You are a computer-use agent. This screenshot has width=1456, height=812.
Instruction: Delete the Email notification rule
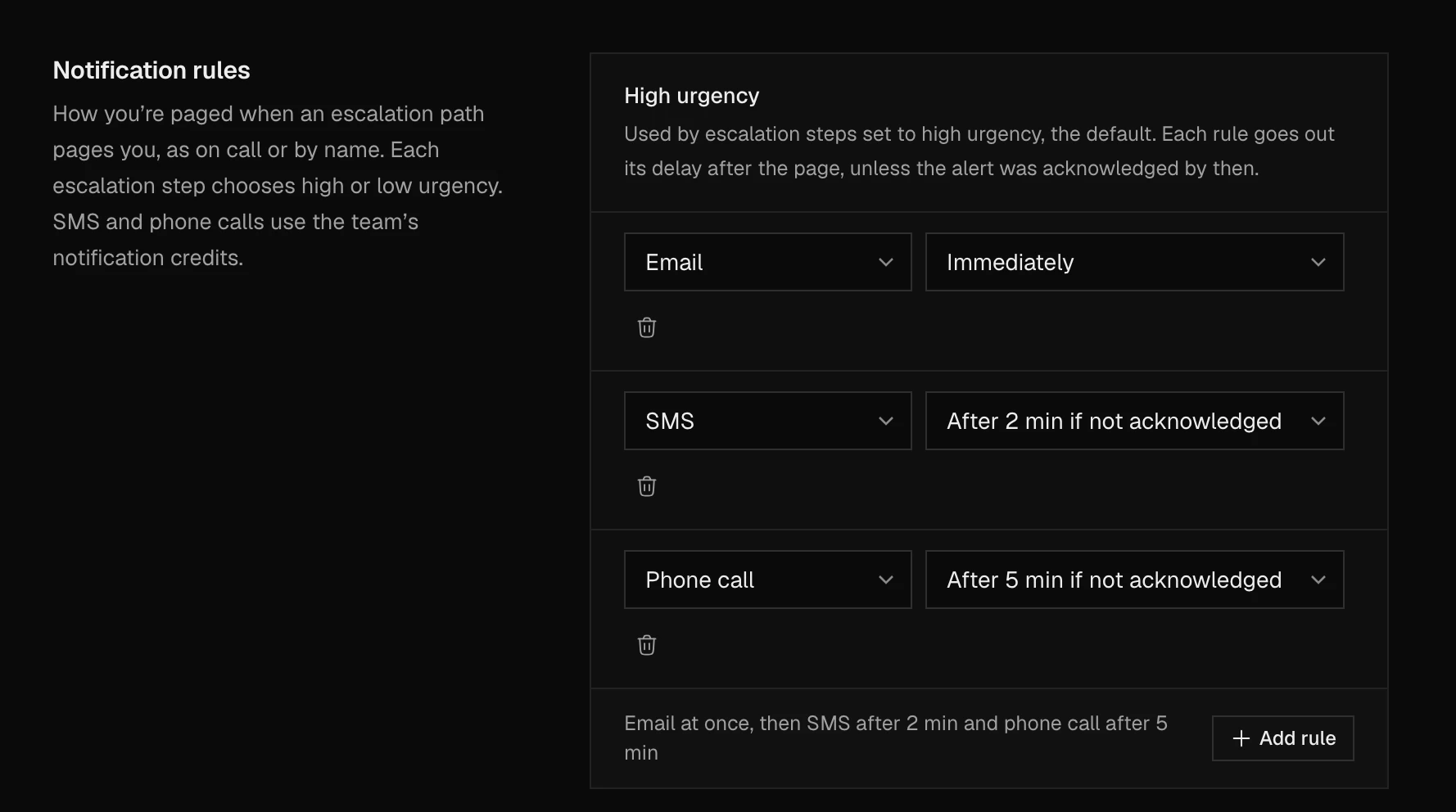point(647,327)
